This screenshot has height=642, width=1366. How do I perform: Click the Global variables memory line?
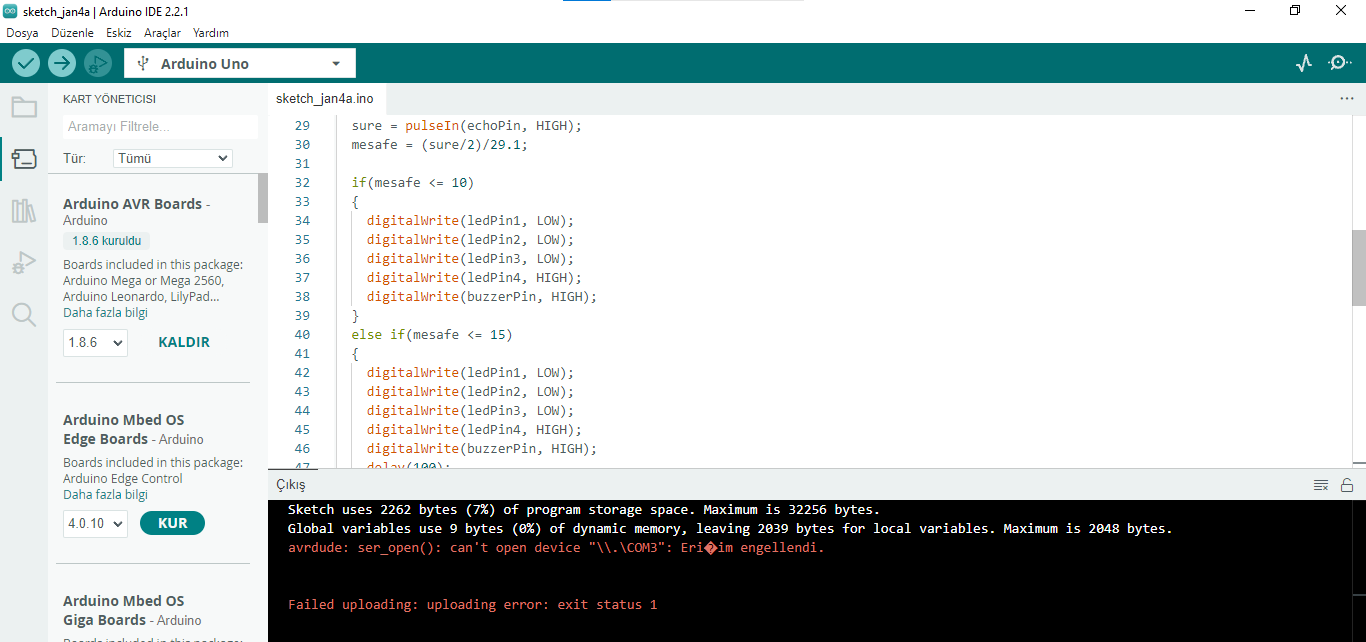coord(729,529)
